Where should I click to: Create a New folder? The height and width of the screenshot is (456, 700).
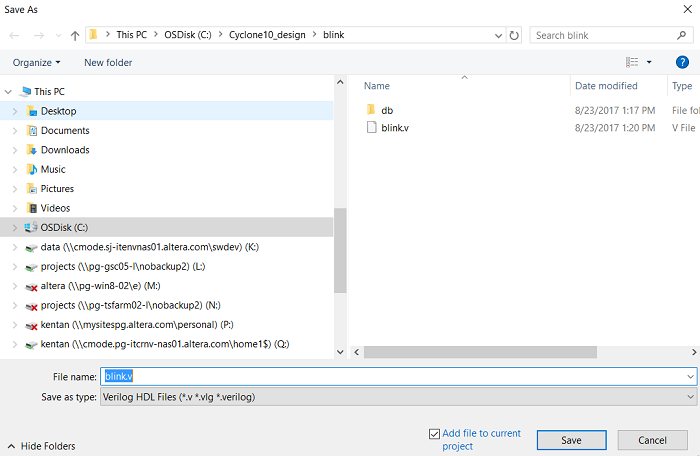[108, 63]
